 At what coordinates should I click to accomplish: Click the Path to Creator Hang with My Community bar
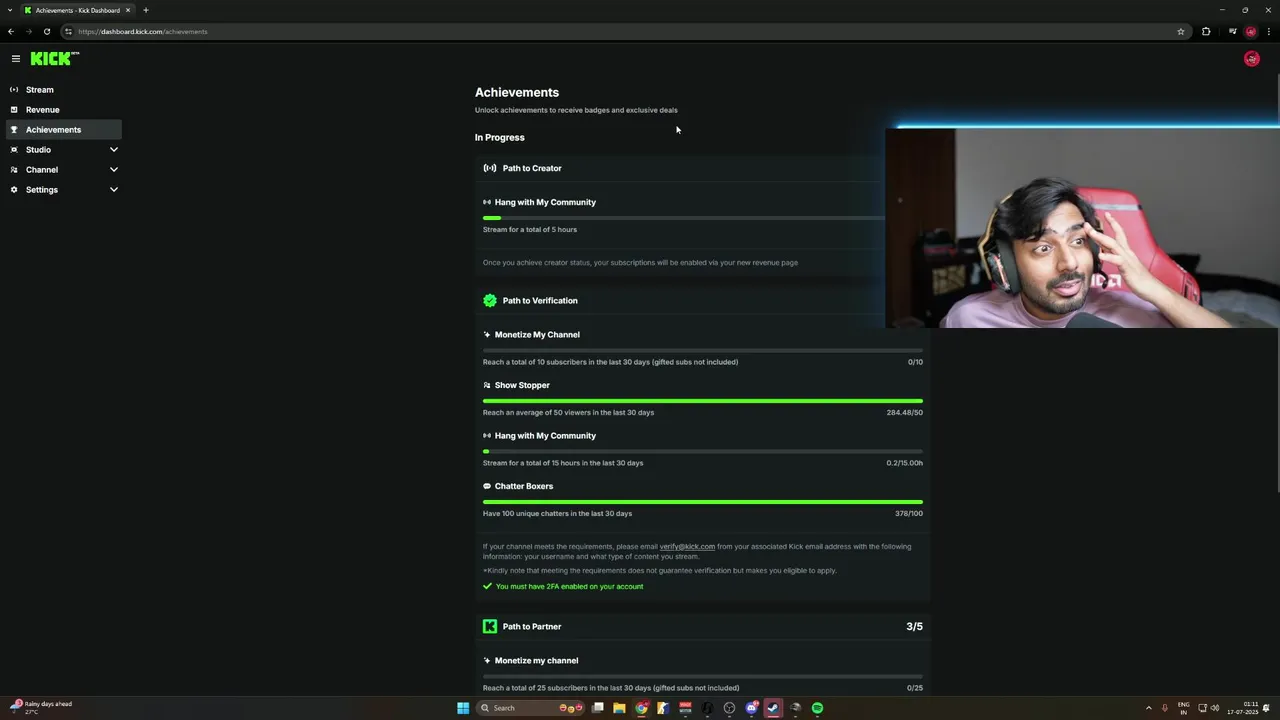point(684,218)
